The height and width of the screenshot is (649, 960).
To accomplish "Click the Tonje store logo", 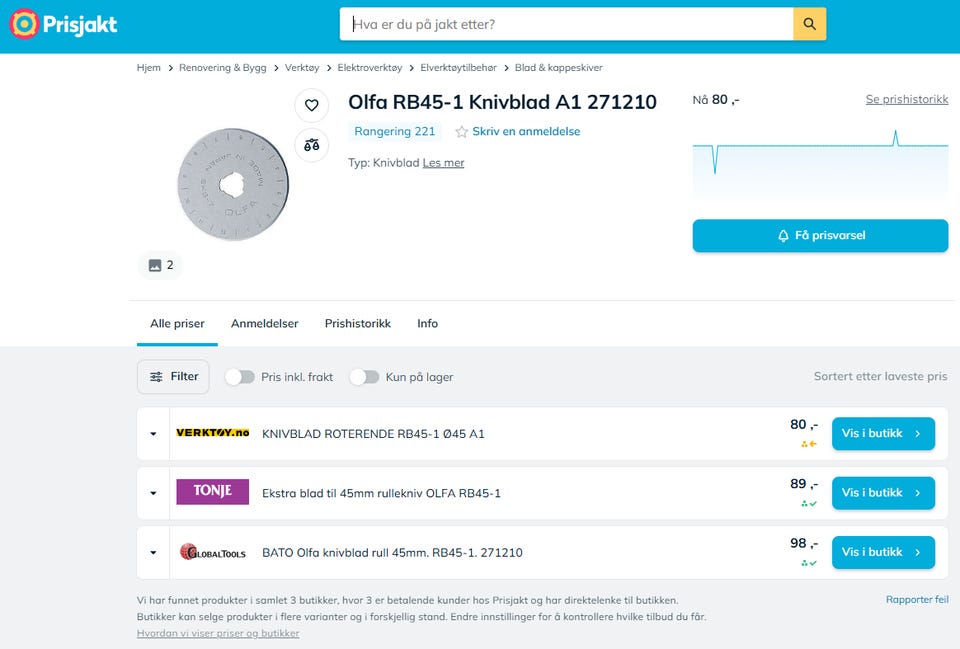I will pyautogui.click(x=212, y=492).
